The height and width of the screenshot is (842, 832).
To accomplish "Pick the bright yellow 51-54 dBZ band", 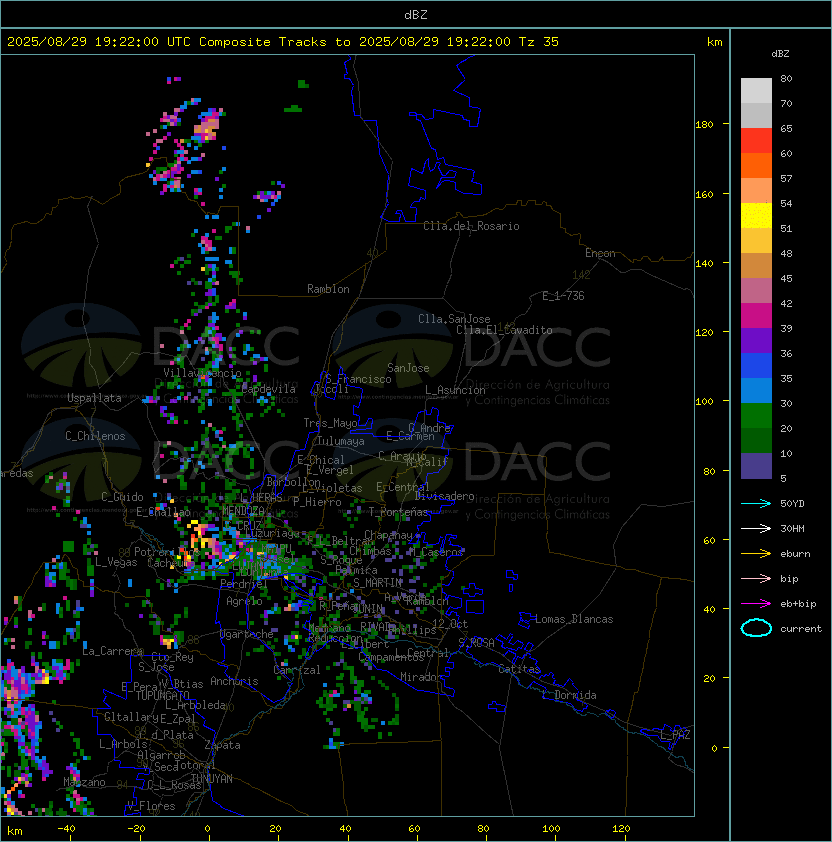I will (x=756, y=215).
